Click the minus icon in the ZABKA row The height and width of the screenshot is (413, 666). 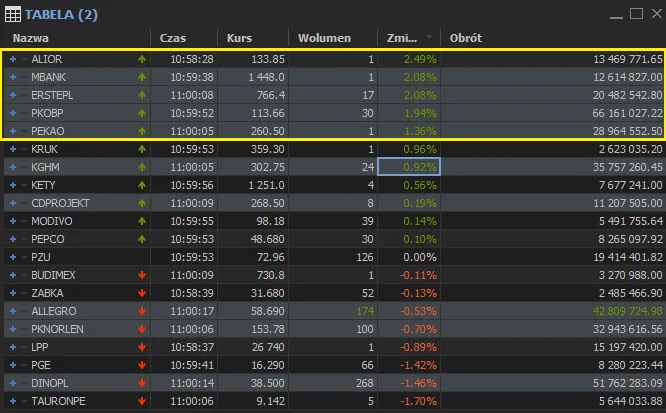point(24,293)
